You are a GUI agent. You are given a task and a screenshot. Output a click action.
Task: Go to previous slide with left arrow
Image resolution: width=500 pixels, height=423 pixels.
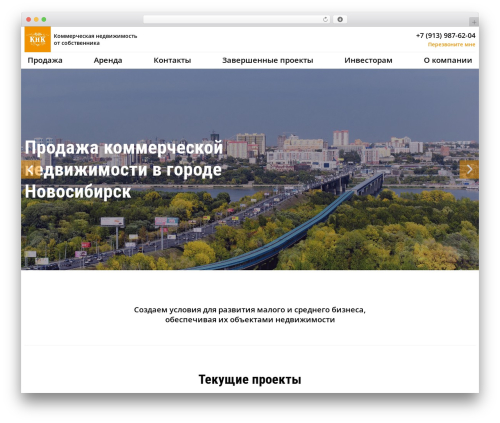(x=31, y=169)
